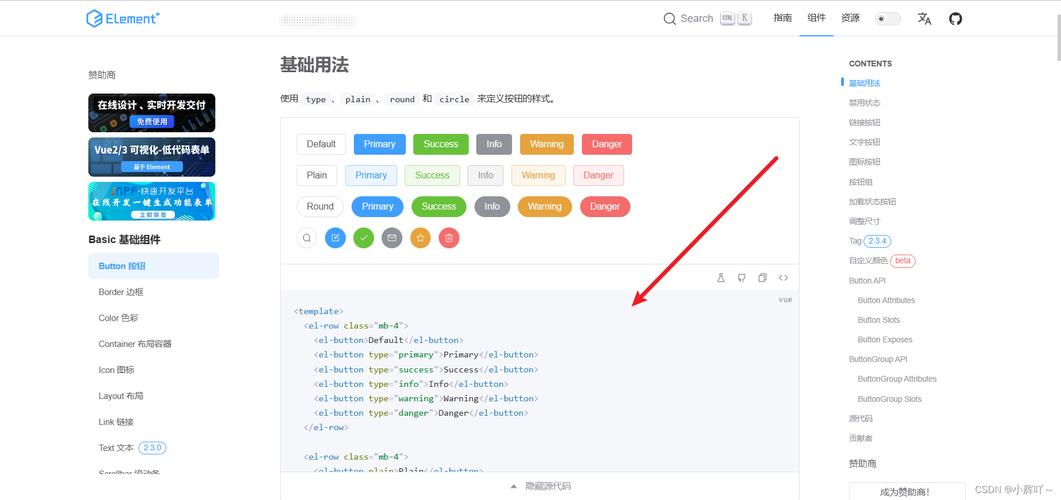Click the solid Primary button

coord(380,144)
